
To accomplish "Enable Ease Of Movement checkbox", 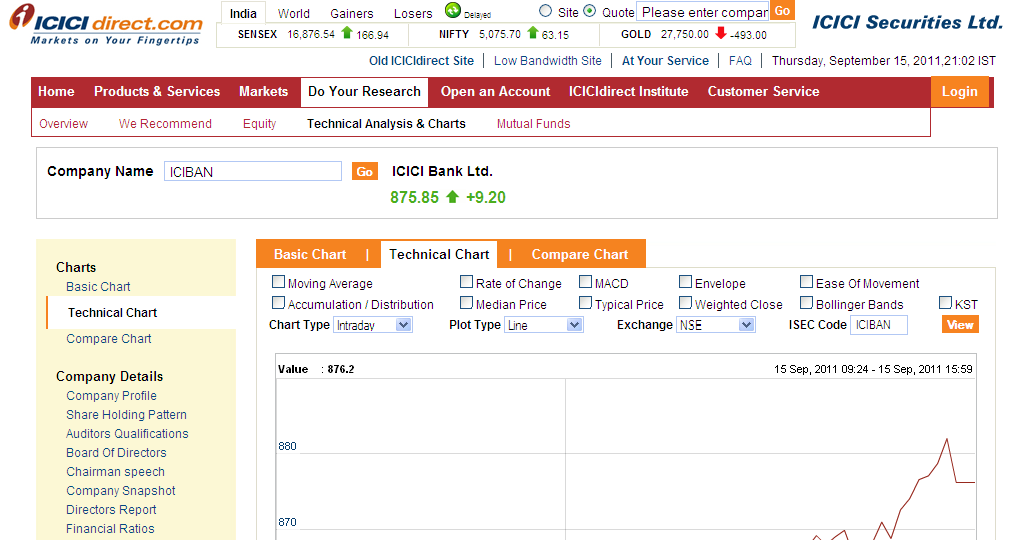I will coord(806,282).
